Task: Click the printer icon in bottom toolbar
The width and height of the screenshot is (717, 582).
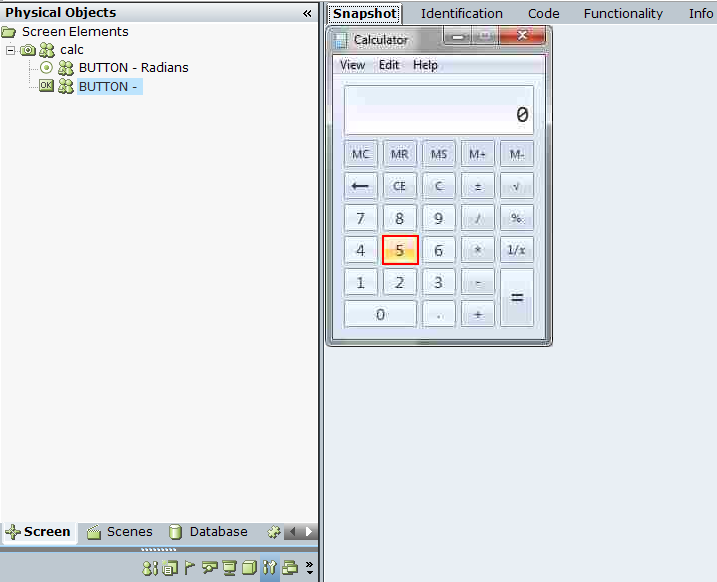Action: pyautogui.click(x=290, y=568)
